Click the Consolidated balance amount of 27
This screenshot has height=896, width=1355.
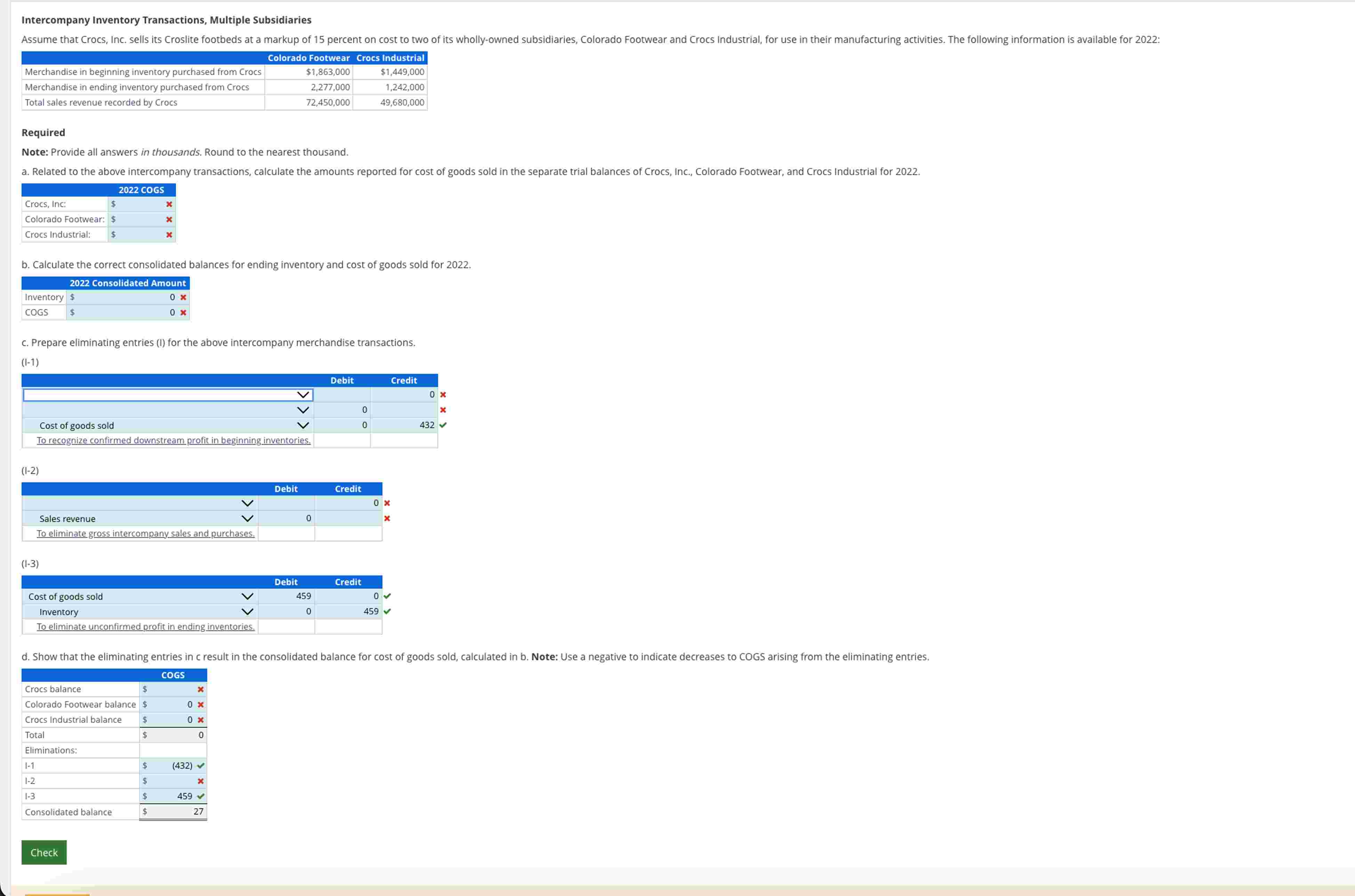[x=172, y=812]
